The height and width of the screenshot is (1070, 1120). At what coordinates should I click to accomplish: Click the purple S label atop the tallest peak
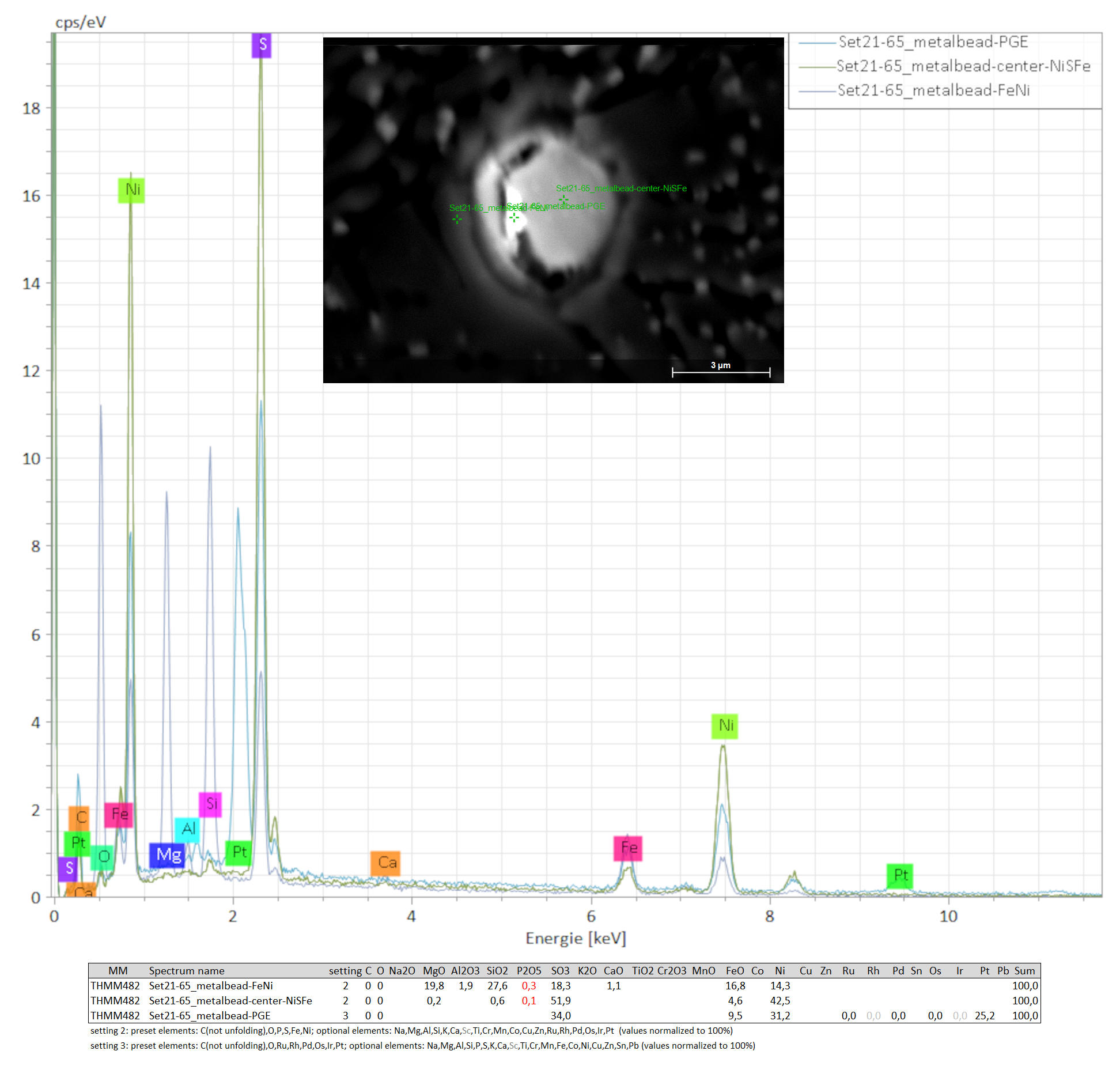coord(262,44)
